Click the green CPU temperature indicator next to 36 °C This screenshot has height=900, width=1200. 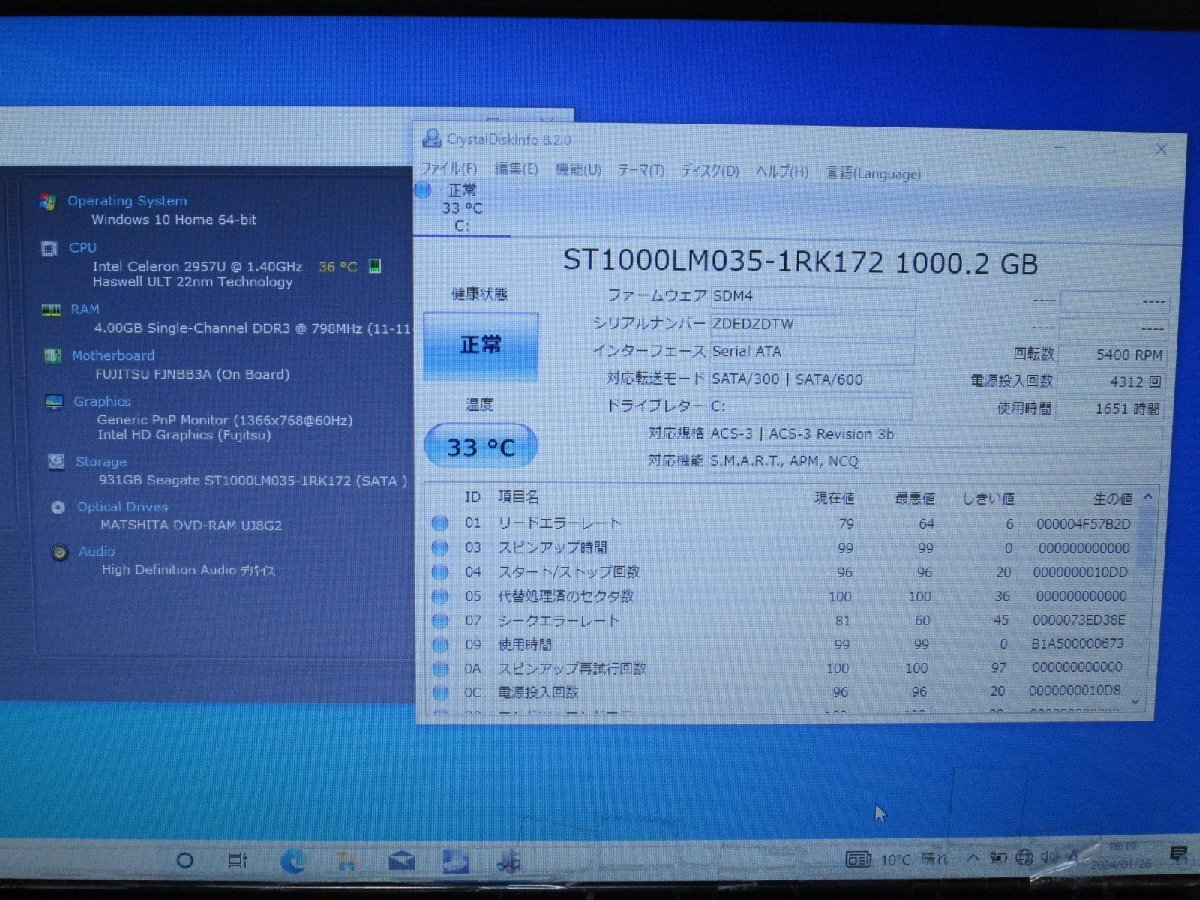[375, 266]
